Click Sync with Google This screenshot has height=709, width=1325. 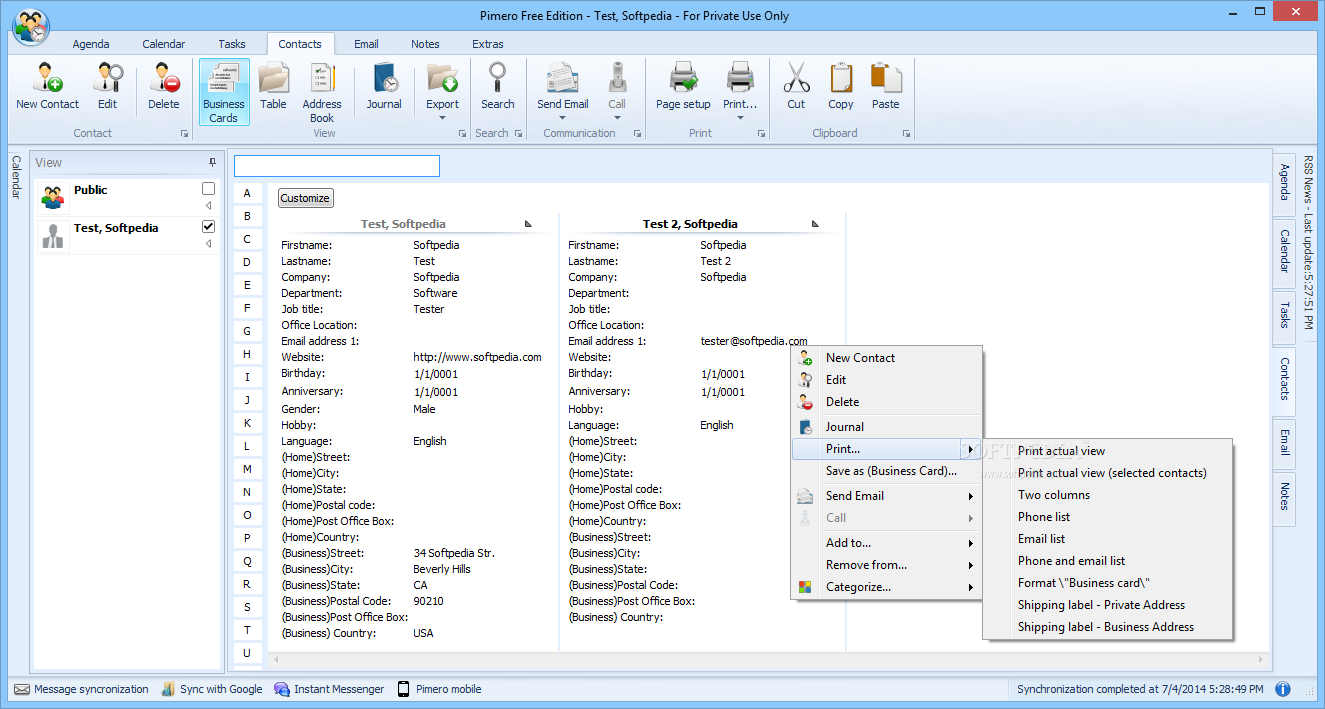(x=211, y=689)
